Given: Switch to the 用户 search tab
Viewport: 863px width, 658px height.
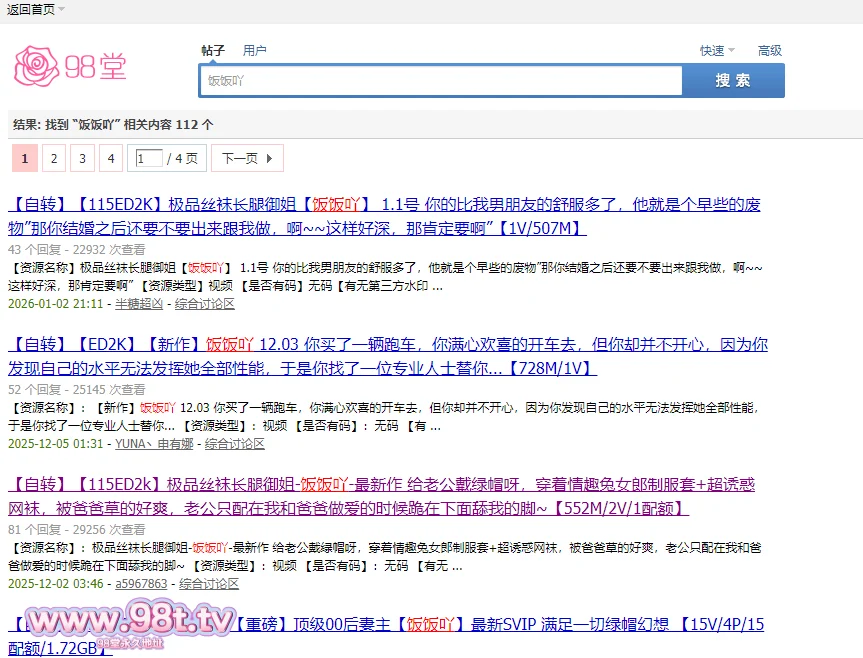Looking at the screenshot, I should pos(255,51).
